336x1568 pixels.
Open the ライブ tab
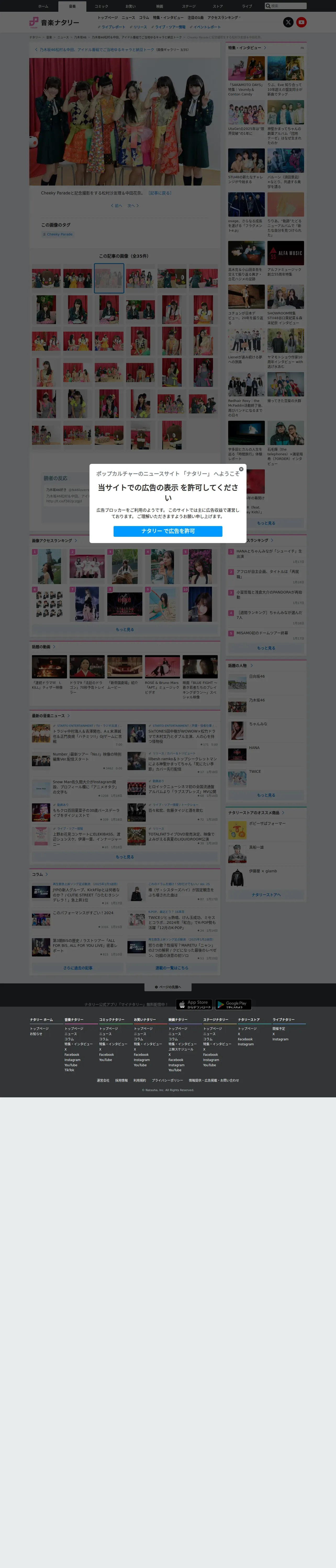coord(247,6)
